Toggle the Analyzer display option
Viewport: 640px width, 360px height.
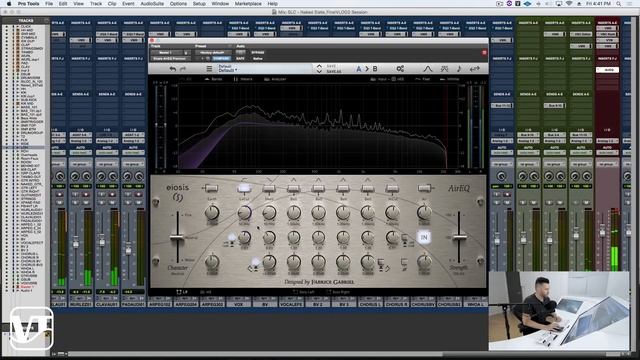tap(275, 79)
